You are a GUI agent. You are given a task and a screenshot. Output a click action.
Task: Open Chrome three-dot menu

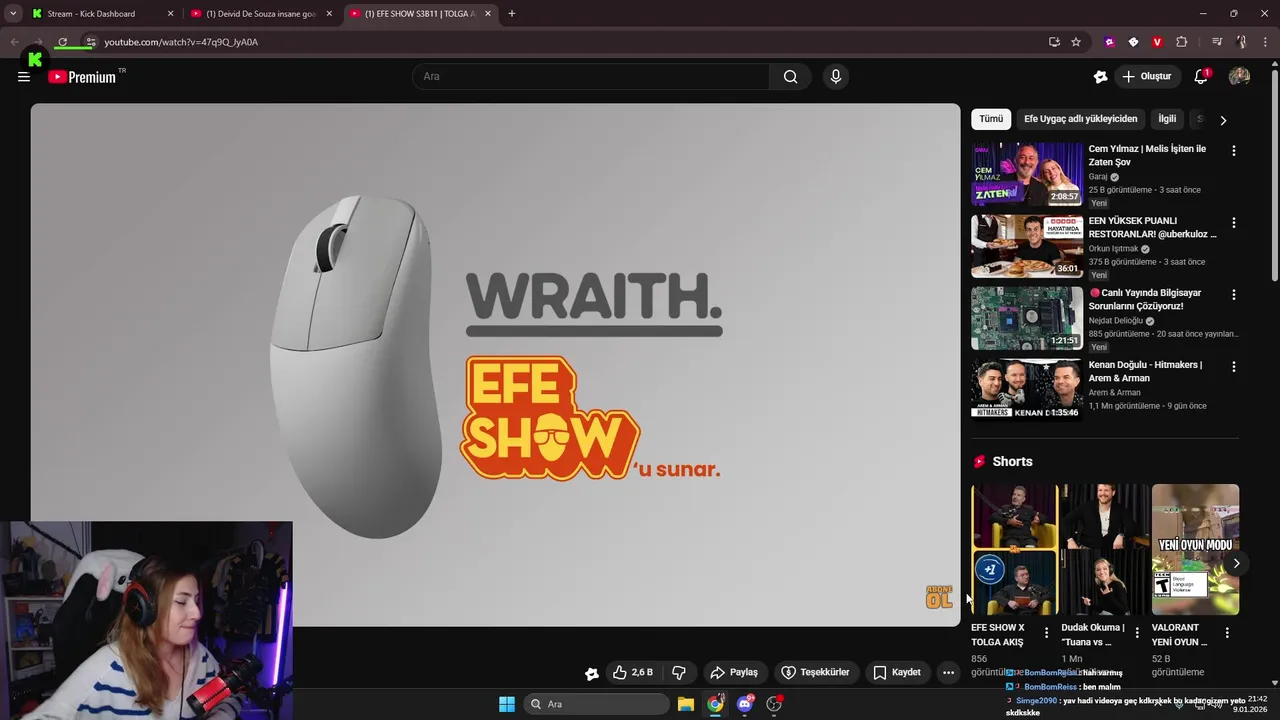[1265, 42]
